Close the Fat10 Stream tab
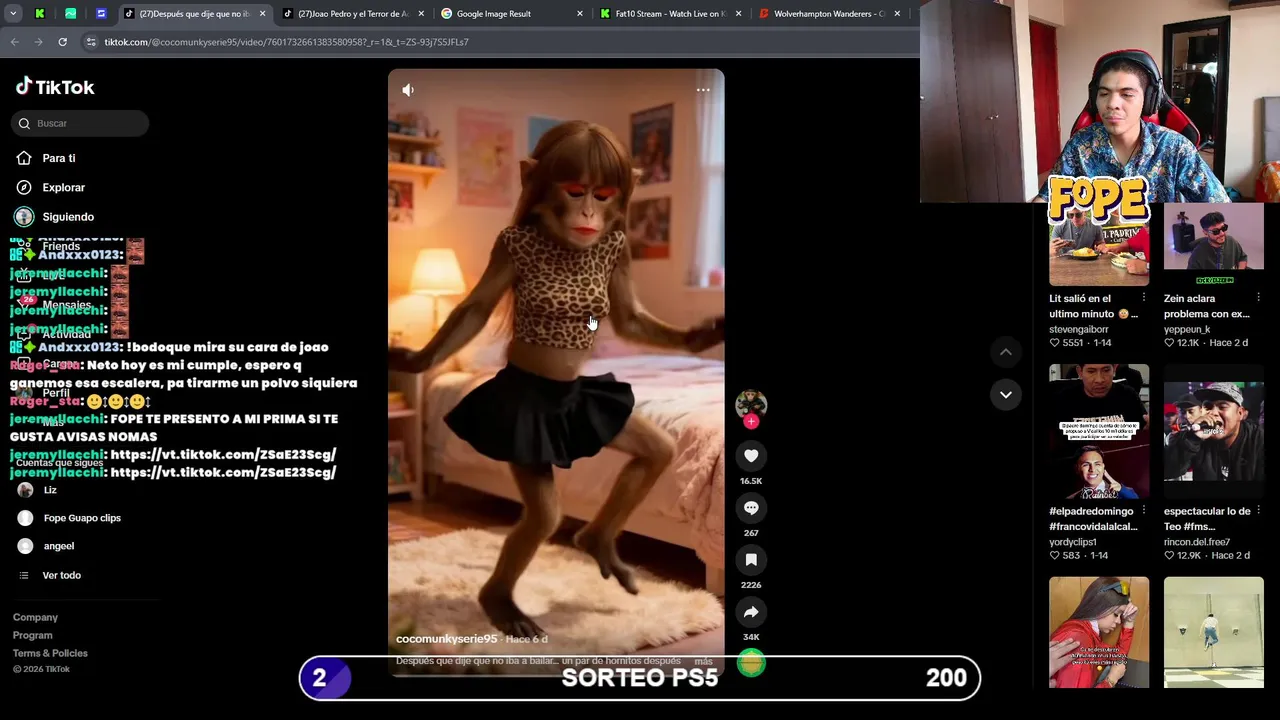1280x720 pixels. pos(738,14)
